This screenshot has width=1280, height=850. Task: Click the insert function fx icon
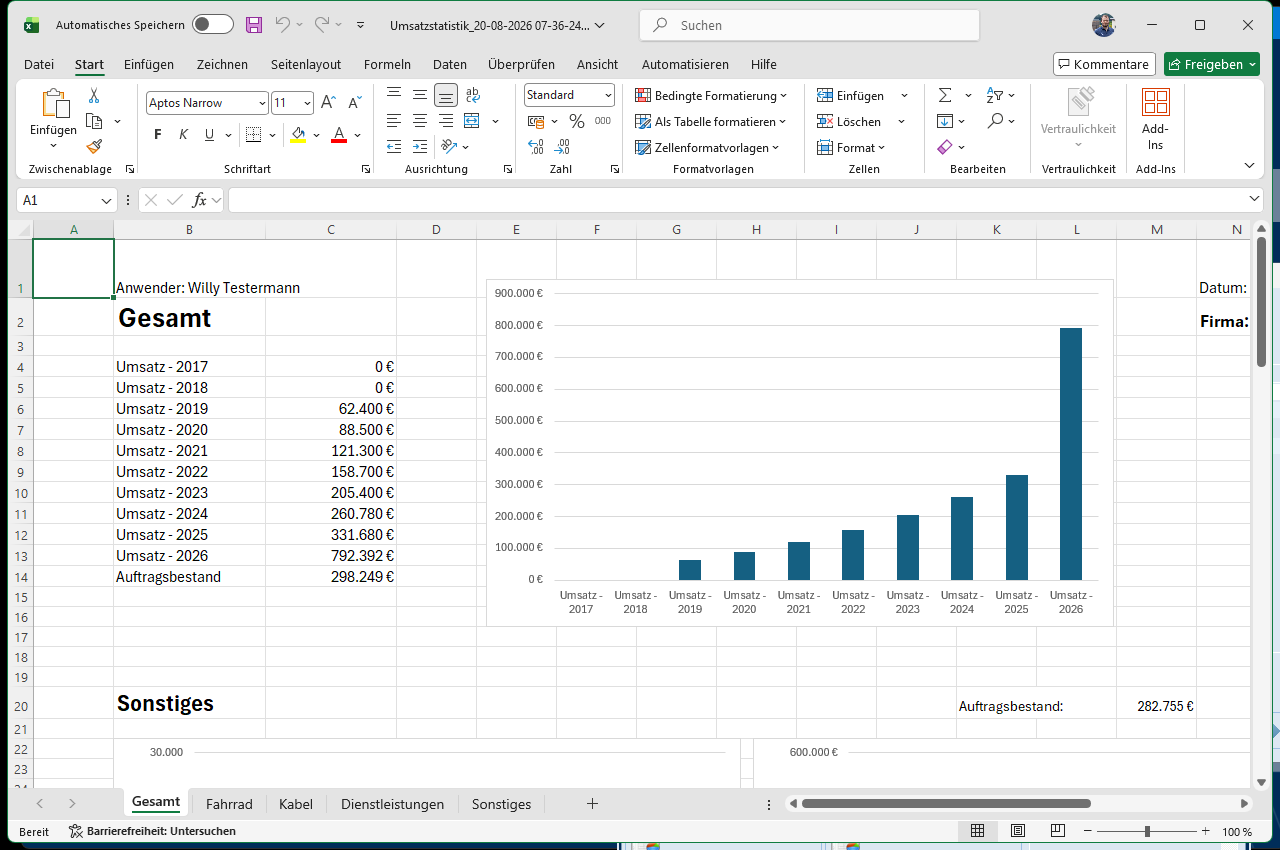click(x=199, y=200)
